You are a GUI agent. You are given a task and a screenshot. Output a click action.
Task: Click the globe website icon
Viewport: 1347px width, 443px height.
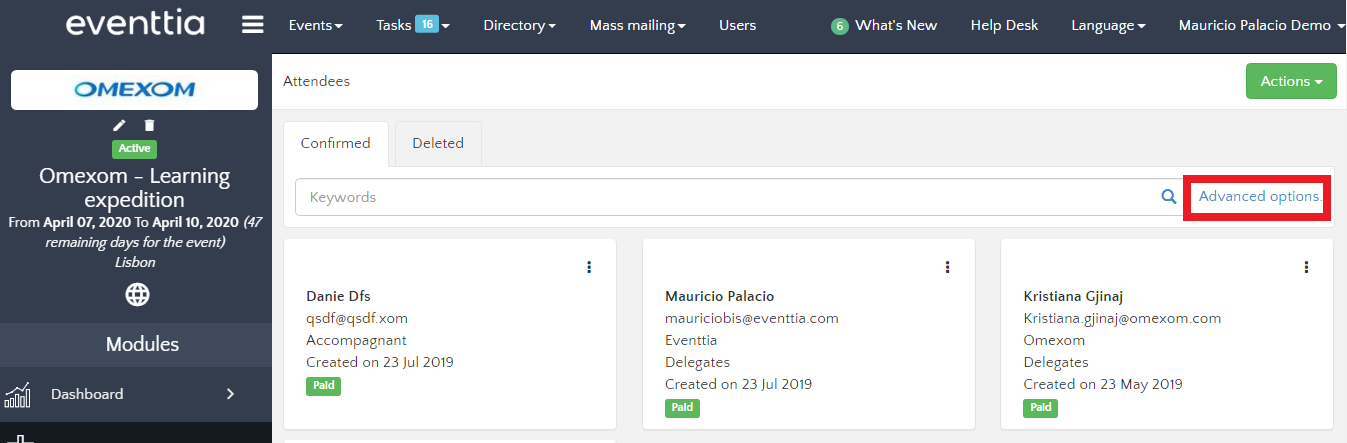137,294
